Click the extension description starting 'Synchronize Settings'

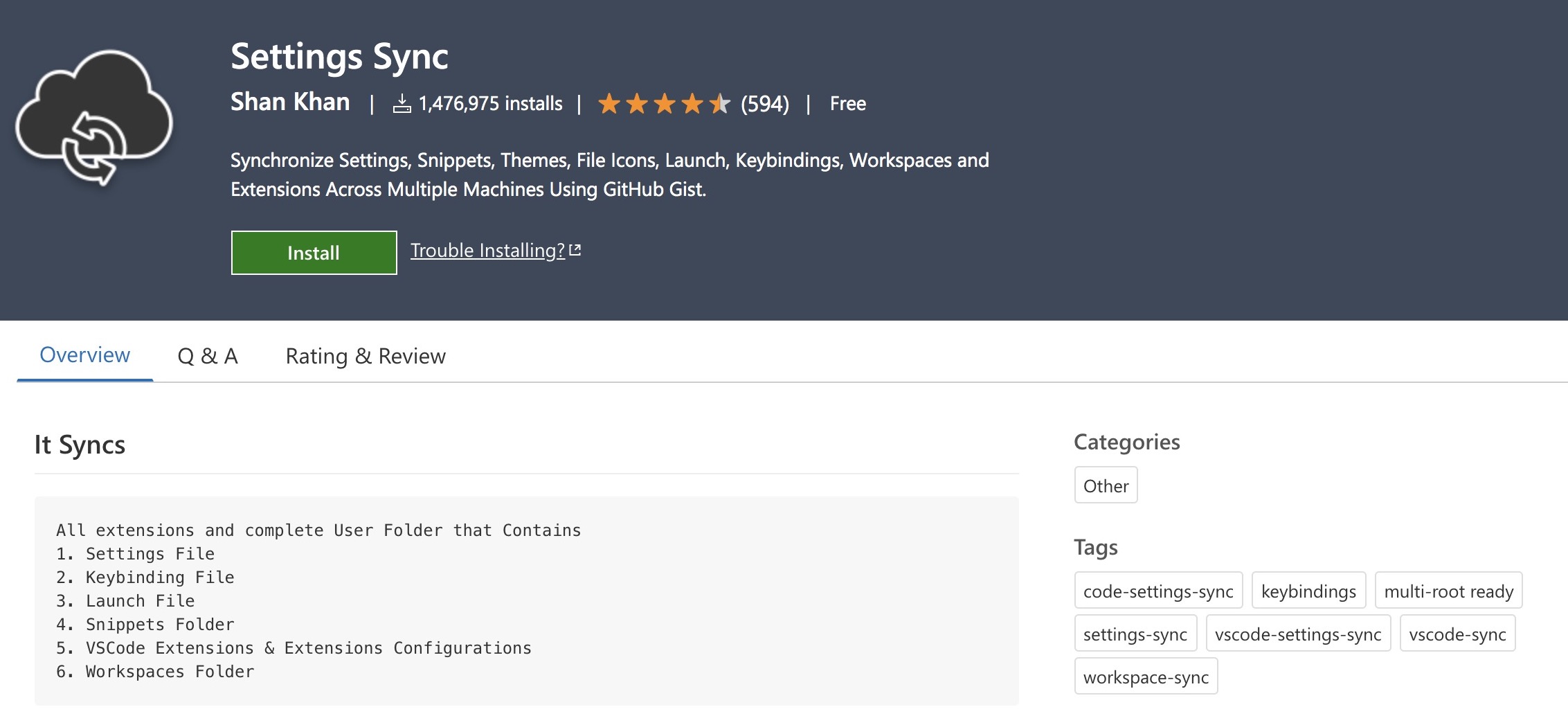pyautogui.click(x=609, y=174)
